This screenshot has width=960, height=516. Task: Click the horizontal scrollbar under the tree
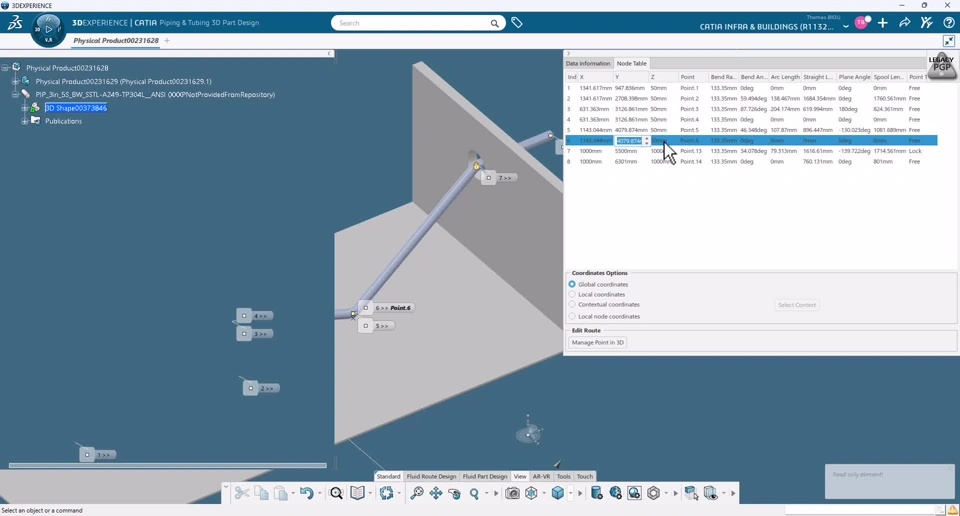[x=168, y=465]
